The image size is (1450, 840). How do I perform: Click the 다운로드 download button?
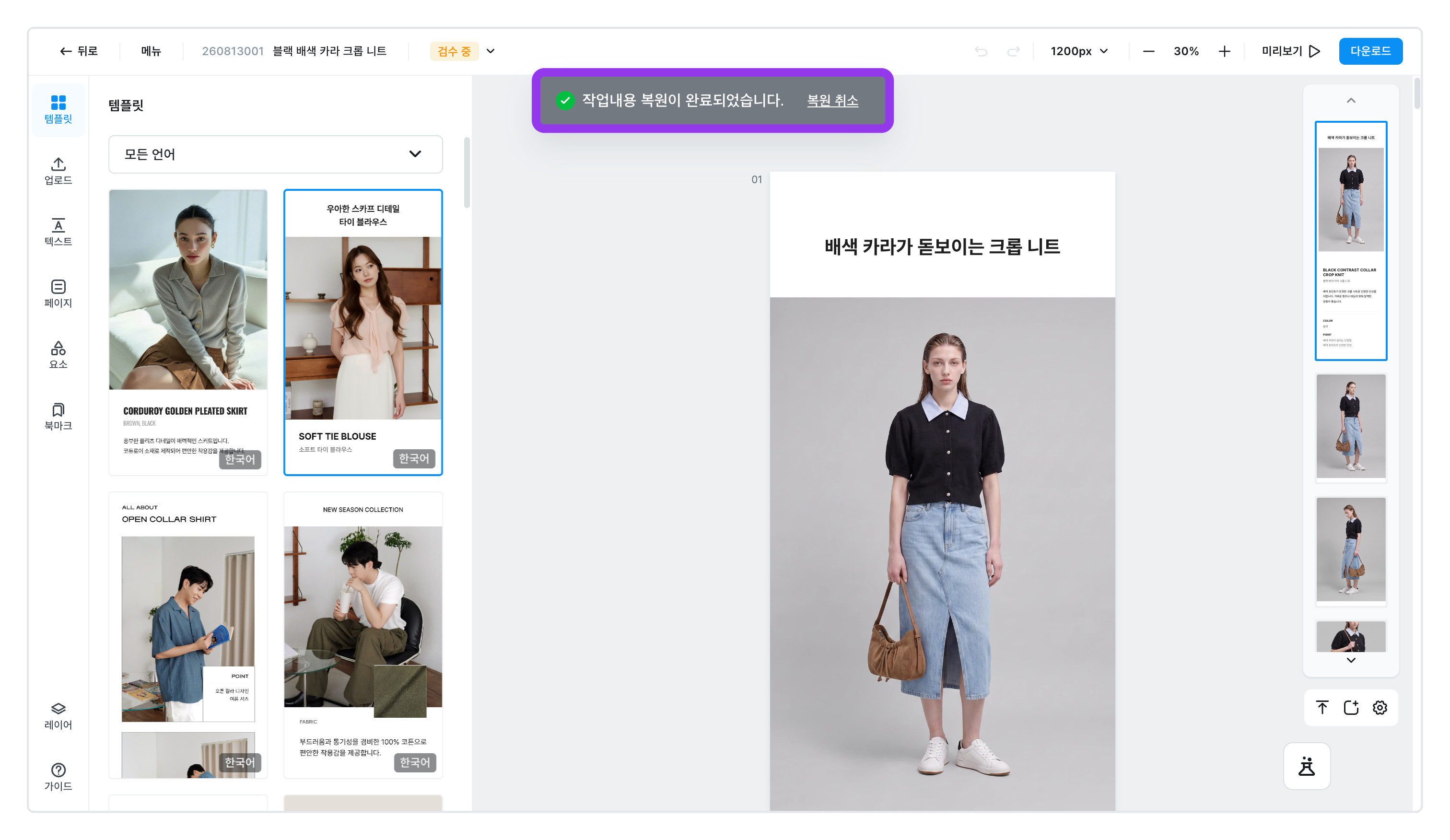[1370, 51]
